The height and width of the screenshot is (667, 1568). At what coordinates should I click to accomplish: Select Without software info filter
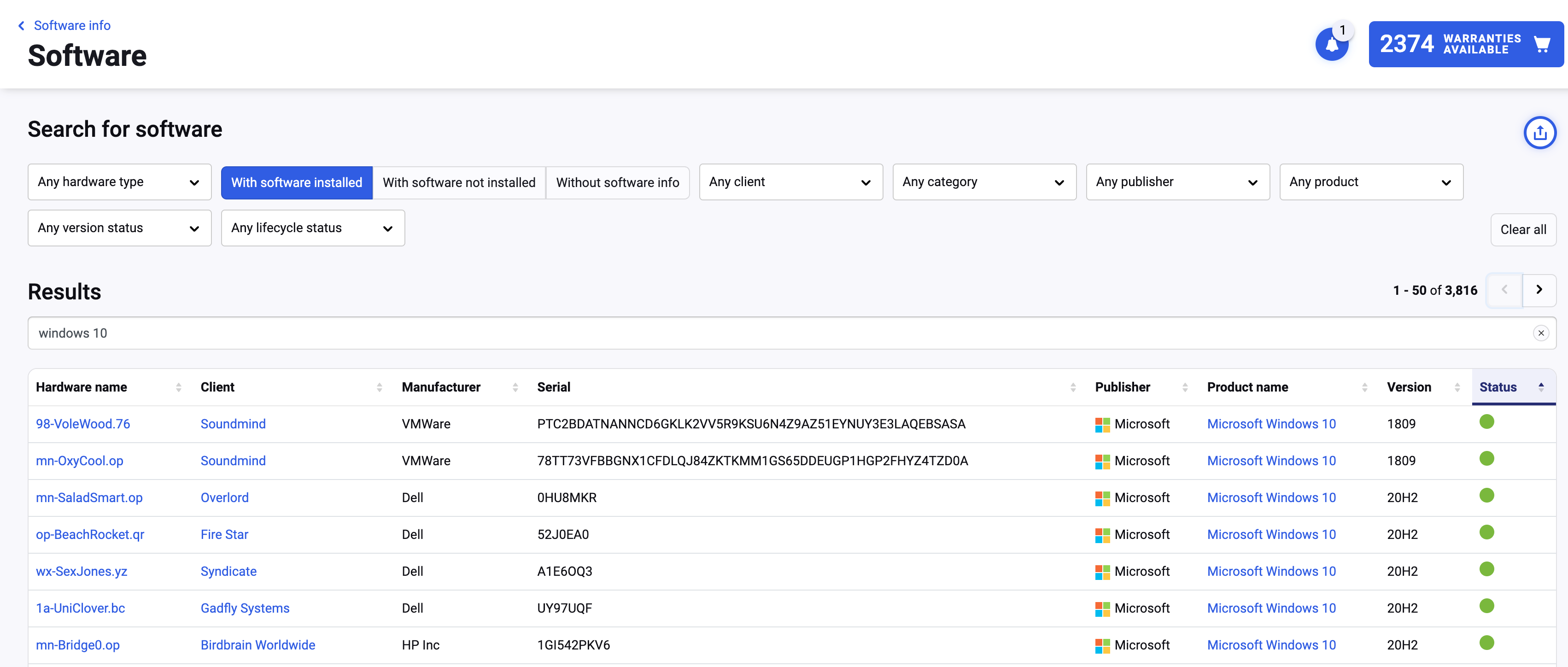[617, 182]
